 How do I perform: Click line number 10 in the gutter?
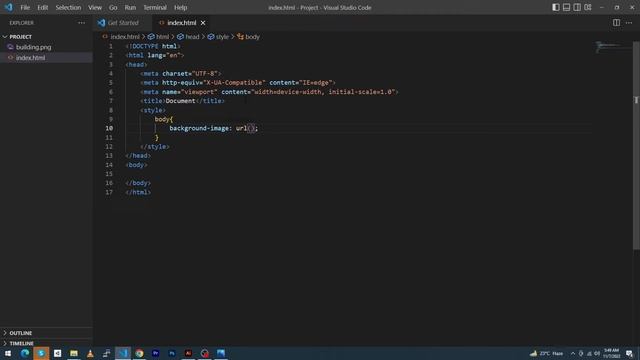pos(109,128)
